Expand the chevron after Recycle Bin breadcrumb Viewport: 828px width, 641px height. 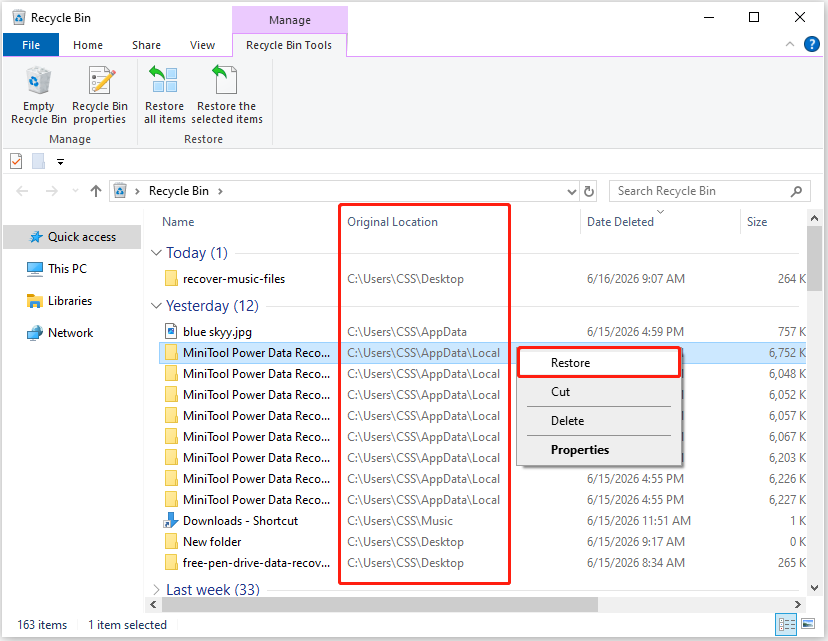[x=220, y=191]
